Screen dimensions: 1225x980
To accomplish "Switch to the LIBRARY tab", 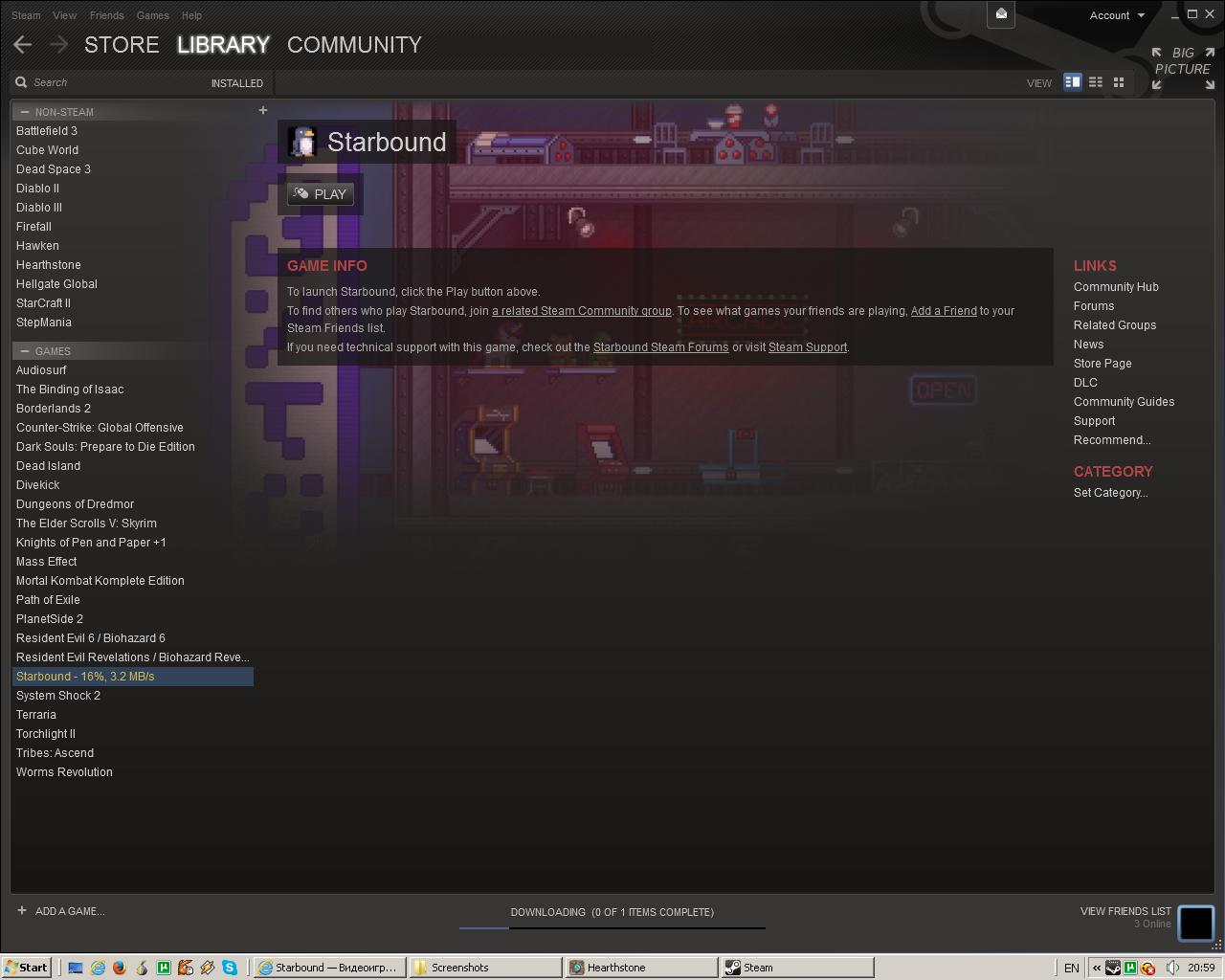I will (x=223, y=45).
